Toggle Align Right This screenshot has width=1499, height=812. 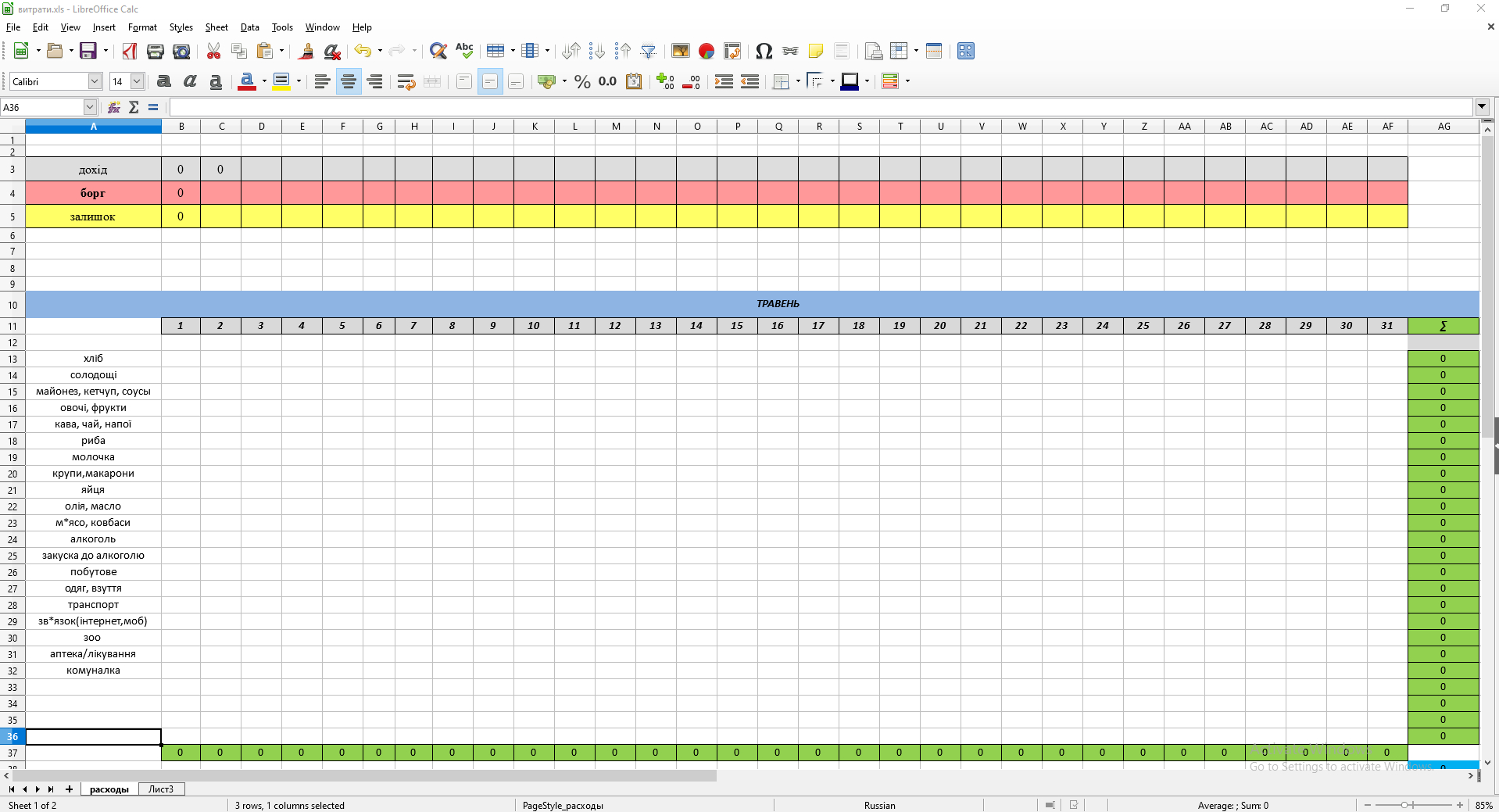pyautogui.click(x=374, y=81)
